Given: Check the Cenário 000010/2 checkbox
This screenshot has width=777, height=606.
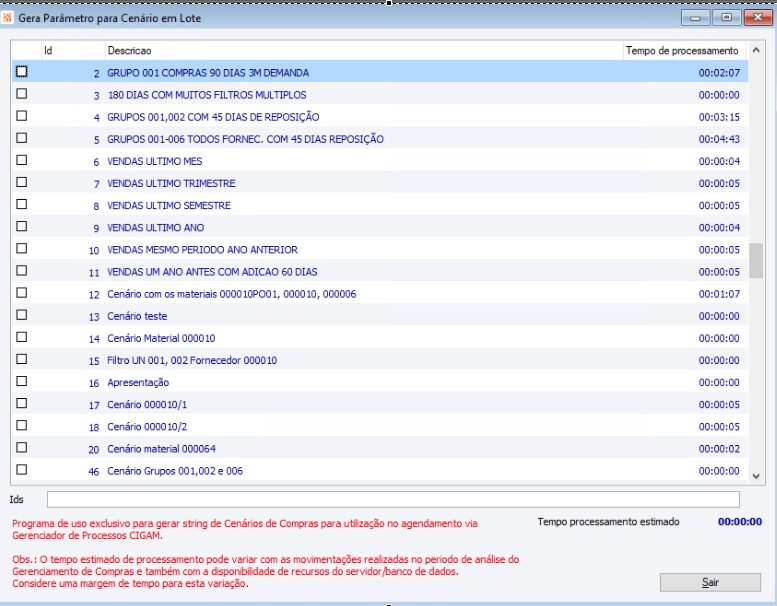Looking at the screenshot, I should point(21,425).
